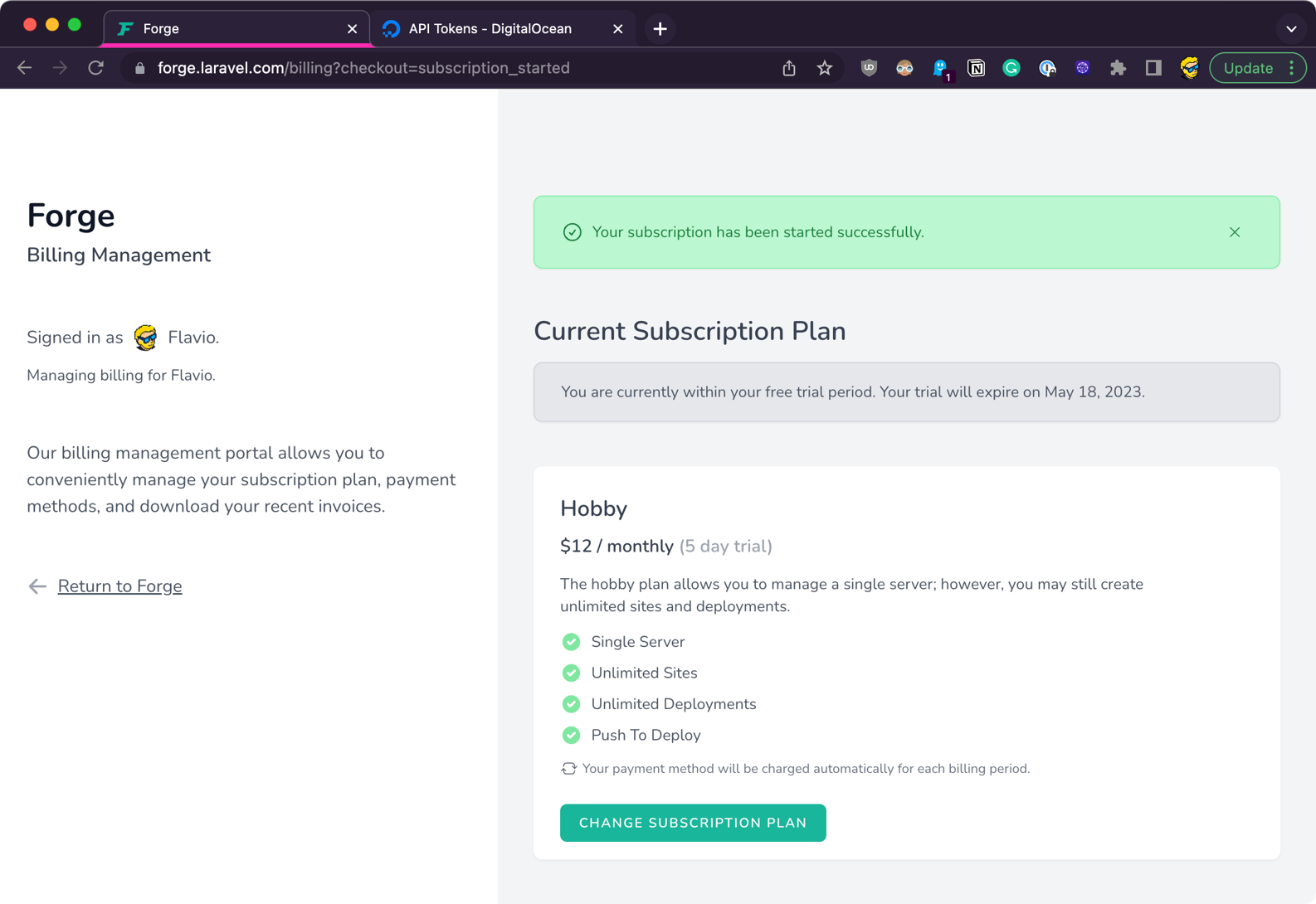Reload the Forge billing page
The width and height of the screenshot is (1316, 904).
pyautogui.click(x=96, y=68)
